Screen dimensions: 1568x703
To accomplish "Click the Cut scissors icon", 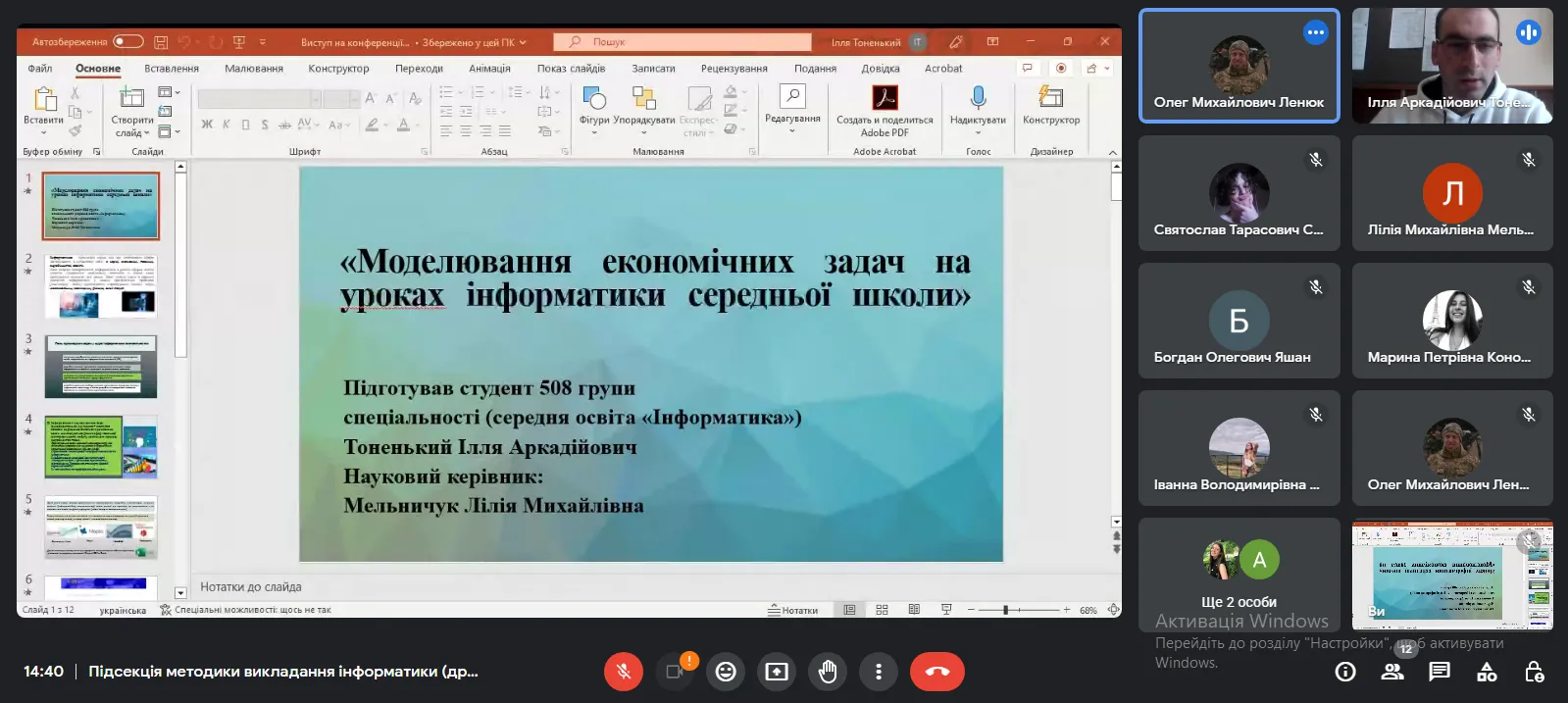I will tap(75, 92).
